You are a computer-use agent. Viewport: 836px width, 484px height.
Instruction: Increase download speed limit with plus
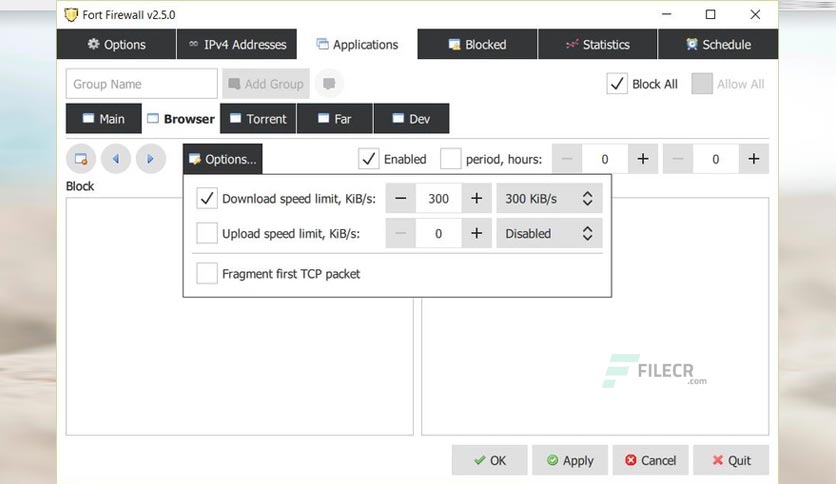pos(477,199)
